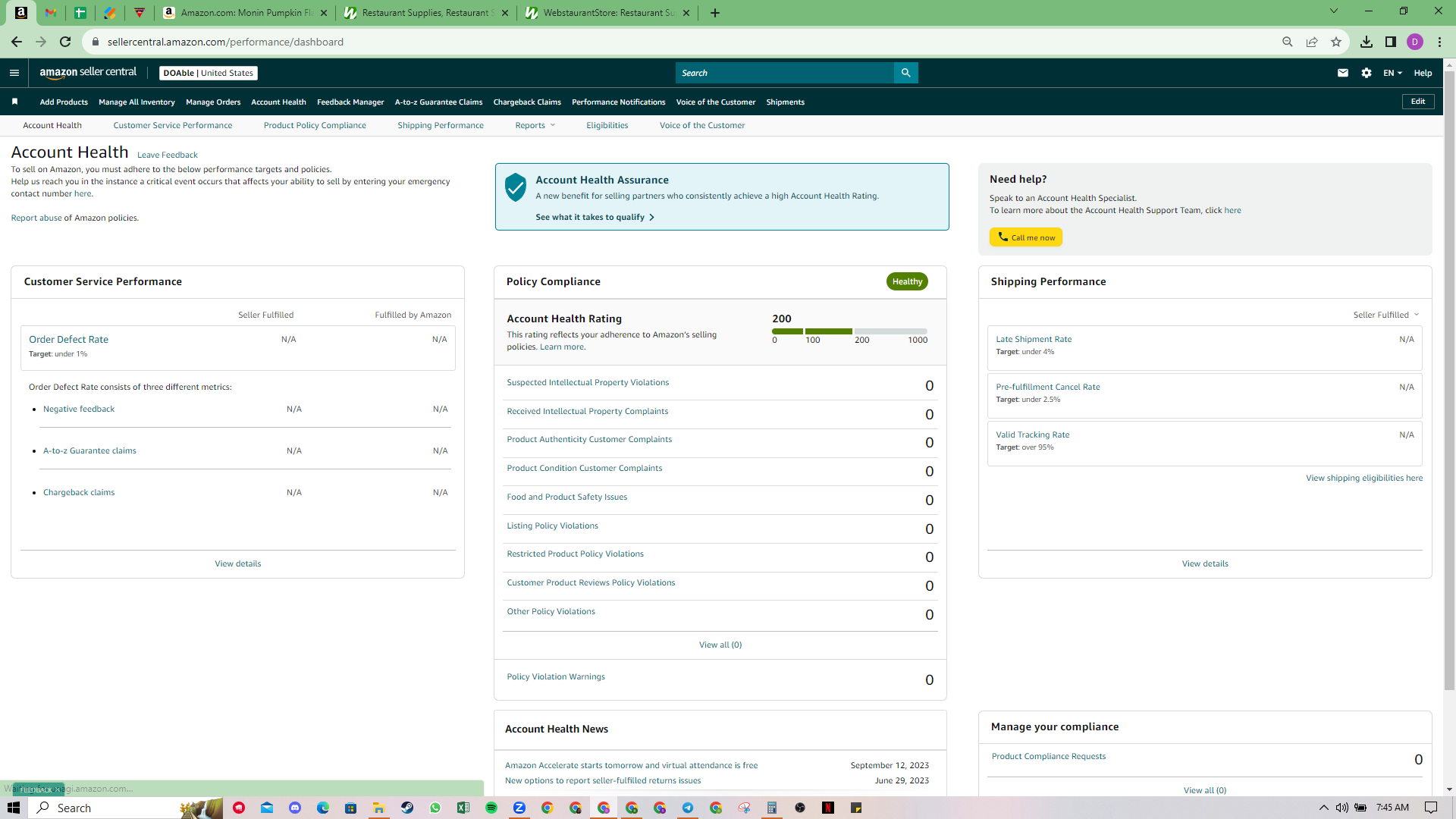The height and width of the screenshot is (819, 1456).
Task: Click View shipping eligibilities here
Action: [1364, 478]
